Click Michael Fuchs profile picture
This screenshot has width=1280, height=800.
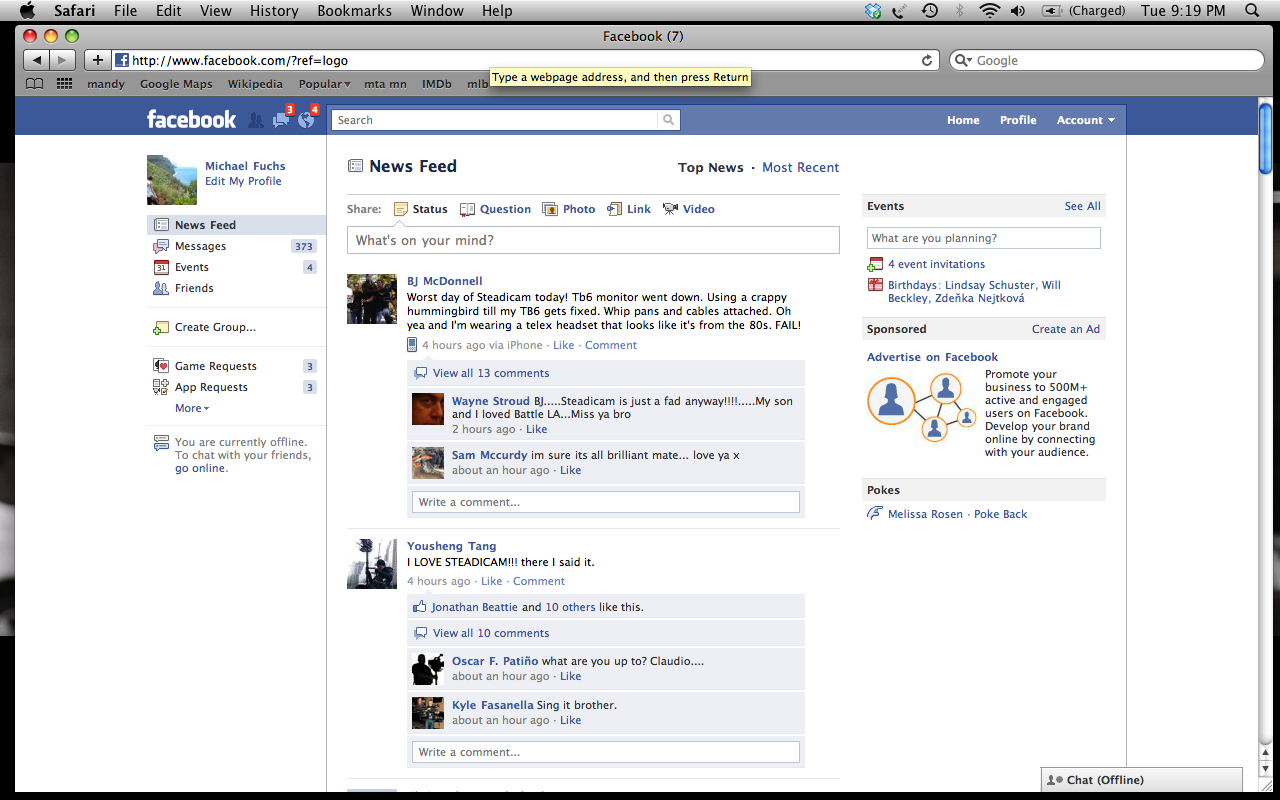[172, 180]
